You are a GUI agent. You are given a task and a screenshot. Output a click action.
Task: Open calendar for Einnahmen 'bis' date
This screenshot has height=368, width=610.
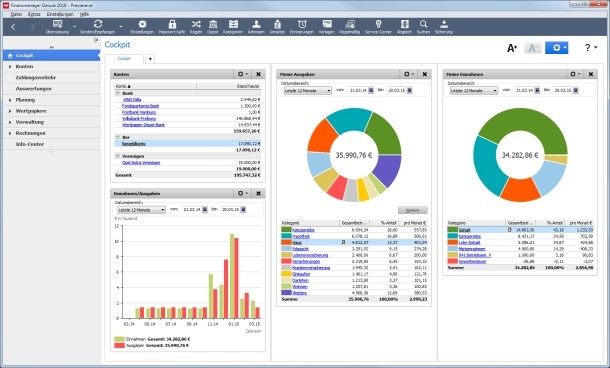click(x=576, y=90)
